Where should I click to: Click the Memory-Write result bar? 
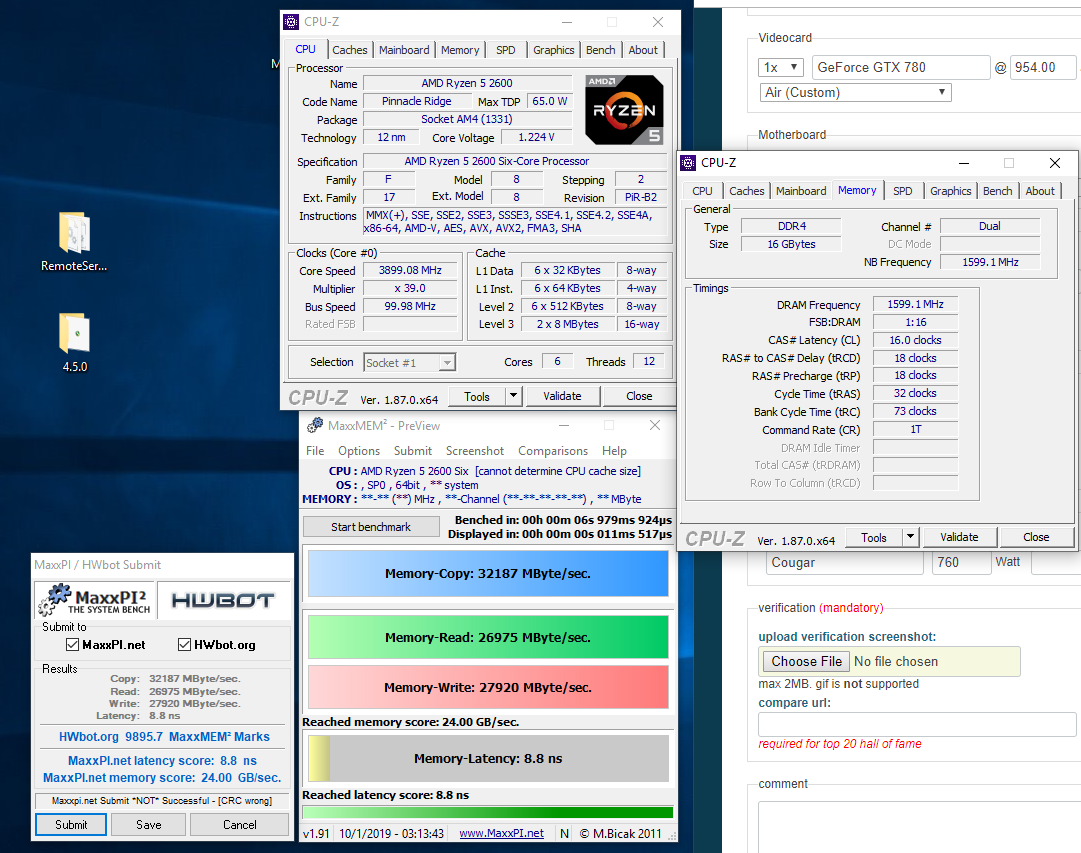pos(488,688)
